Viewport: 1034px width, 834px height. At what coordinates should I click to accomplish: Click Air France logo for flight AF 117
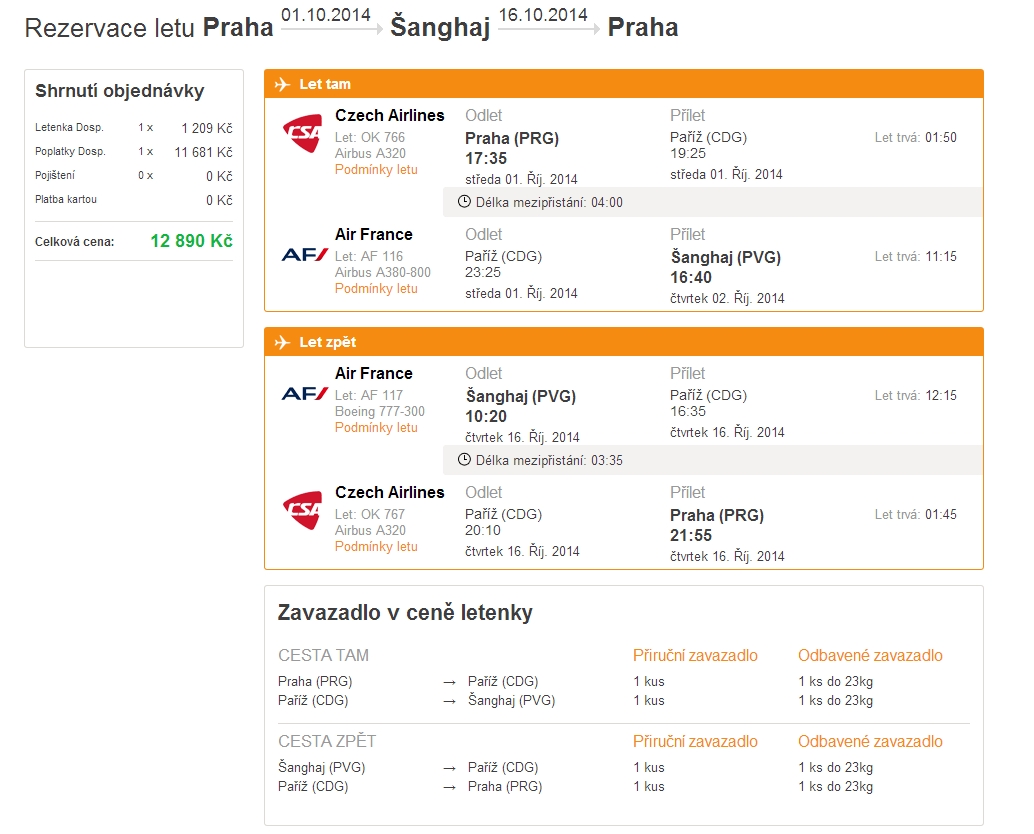[305, 394]
